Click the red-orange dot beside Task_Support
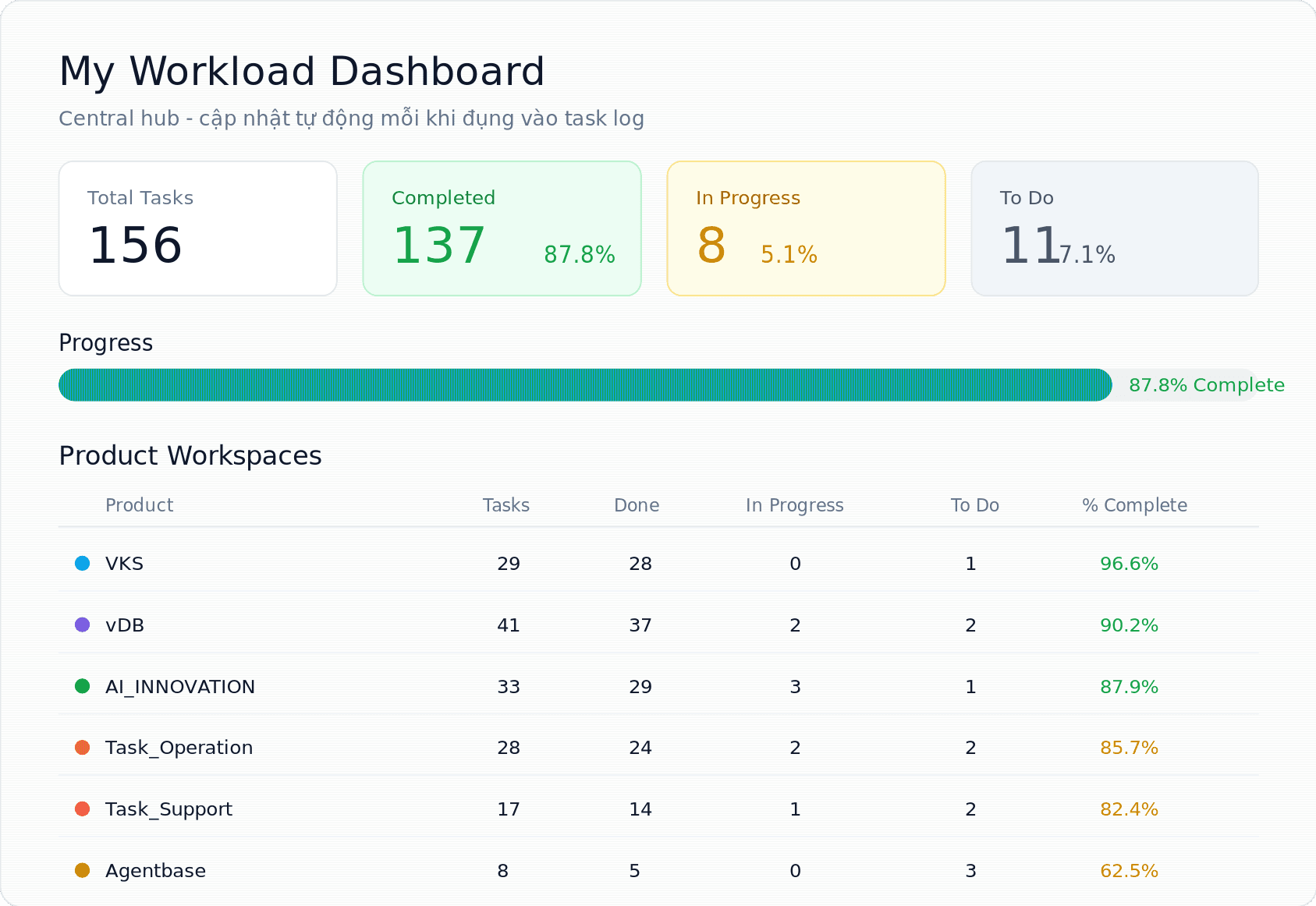 click(82, 809)
